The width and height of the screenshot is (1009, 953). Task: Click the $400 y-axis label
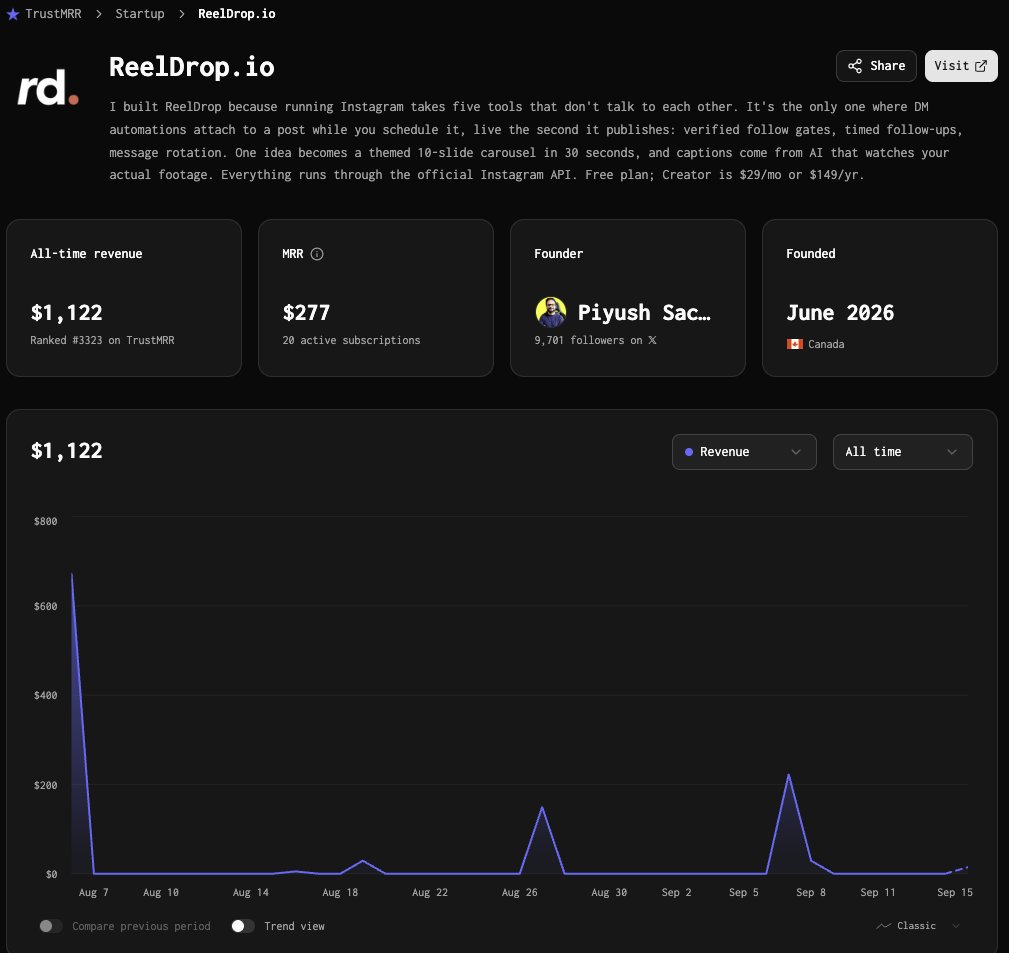point(46,695)
